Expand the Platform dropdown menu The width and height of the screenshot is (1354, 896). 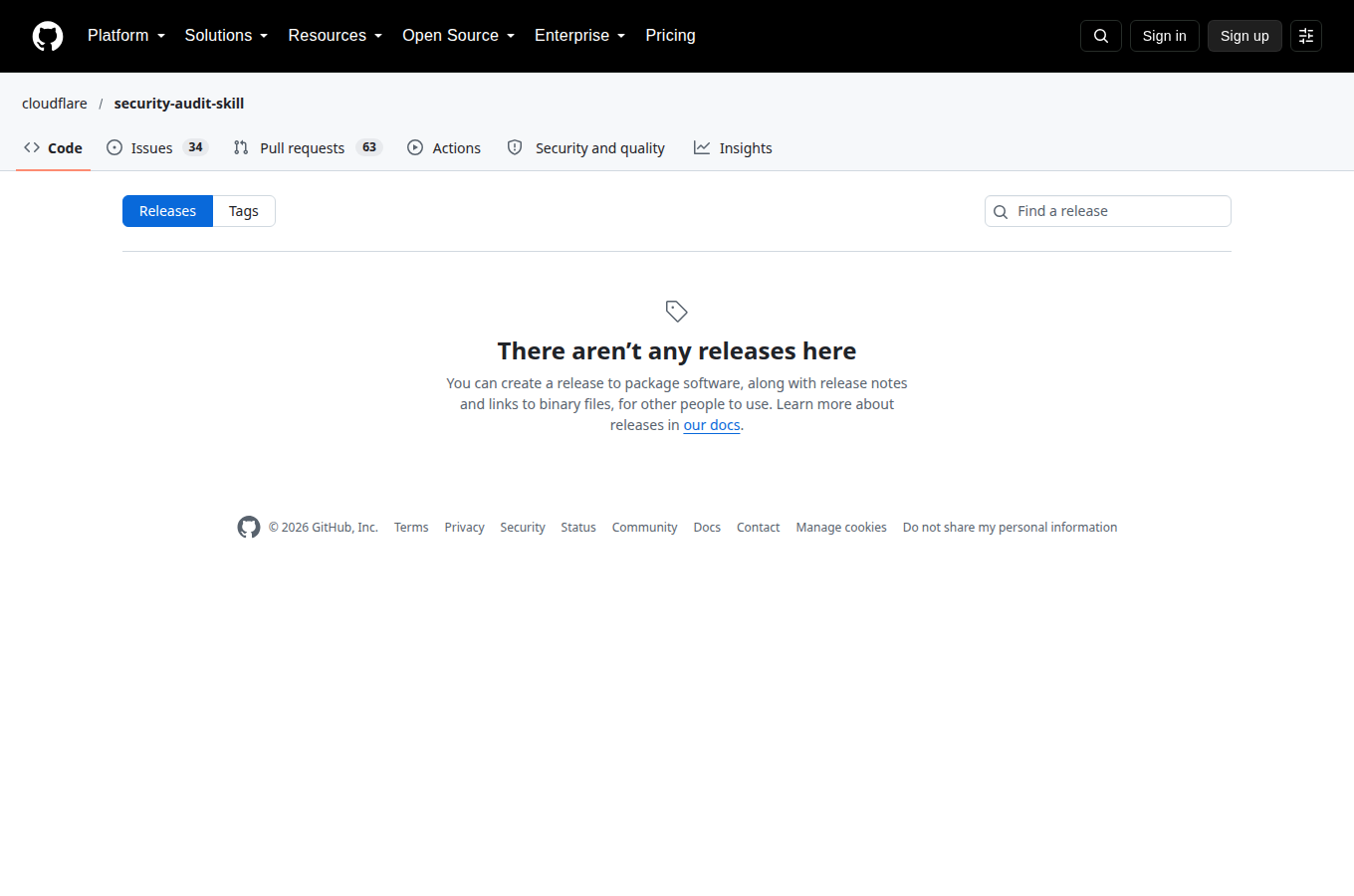(x=126, y=36)
